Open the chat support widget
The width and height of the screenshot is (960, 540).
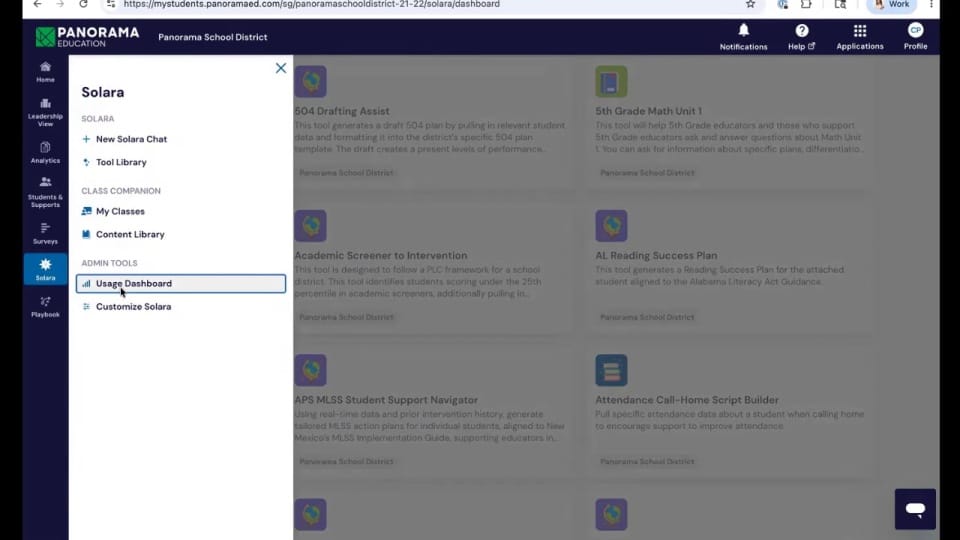tap(915, 509)
